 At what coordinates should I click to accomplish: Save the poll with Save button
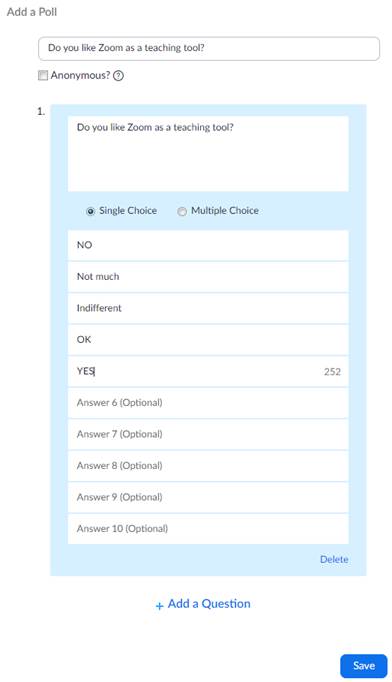[x=364, y=666]
